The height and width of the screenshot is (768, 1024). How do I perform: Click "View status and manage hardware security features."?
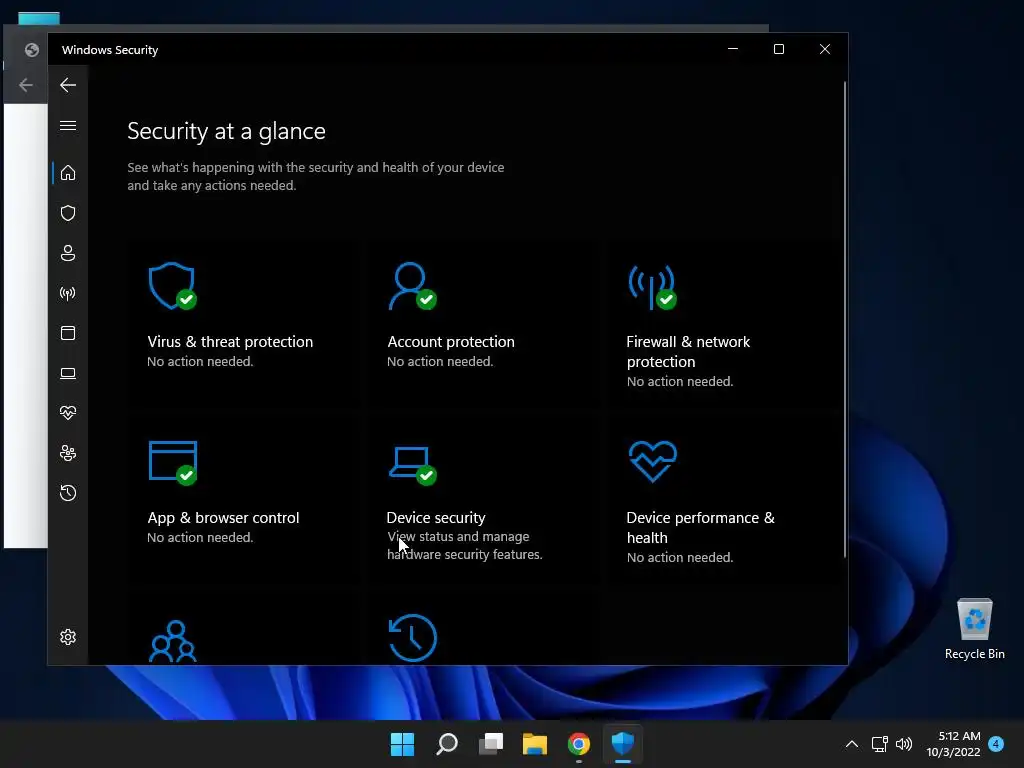(464, 545)
